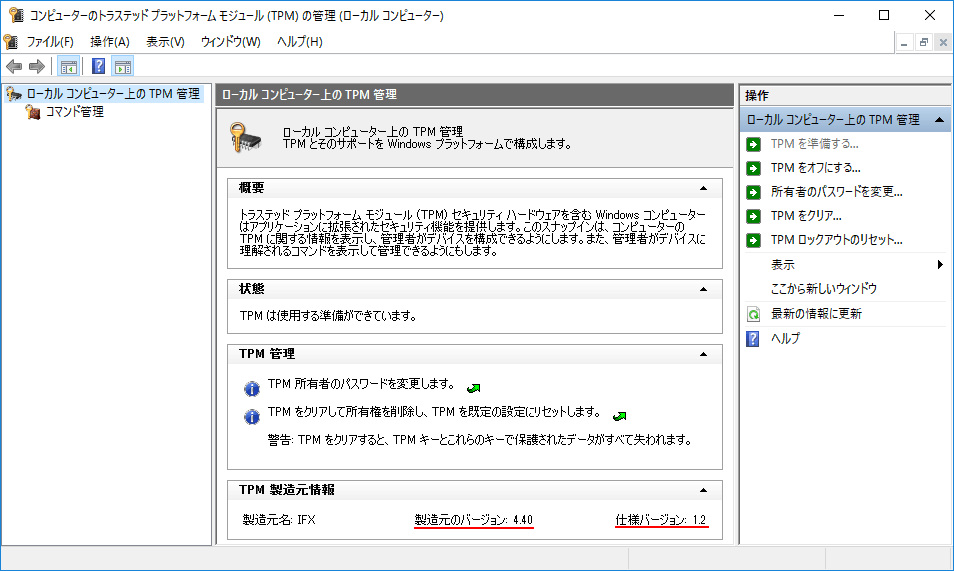Open the ファイル(F) menu
This screenshot has width=954, height=571.
tap(50, 41)
